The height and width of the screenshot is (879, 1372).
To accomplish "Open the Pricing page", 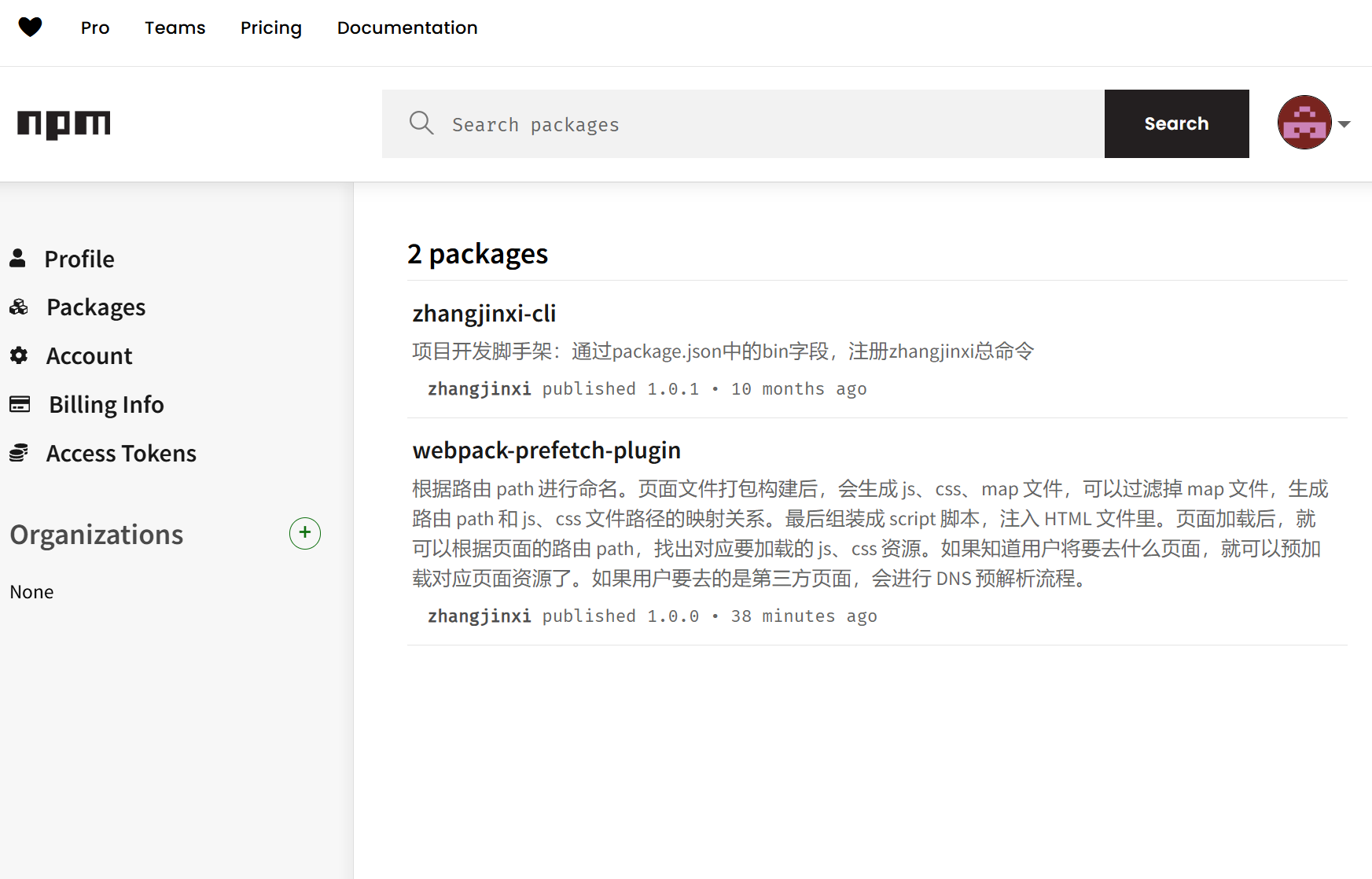I will point(271,28).
